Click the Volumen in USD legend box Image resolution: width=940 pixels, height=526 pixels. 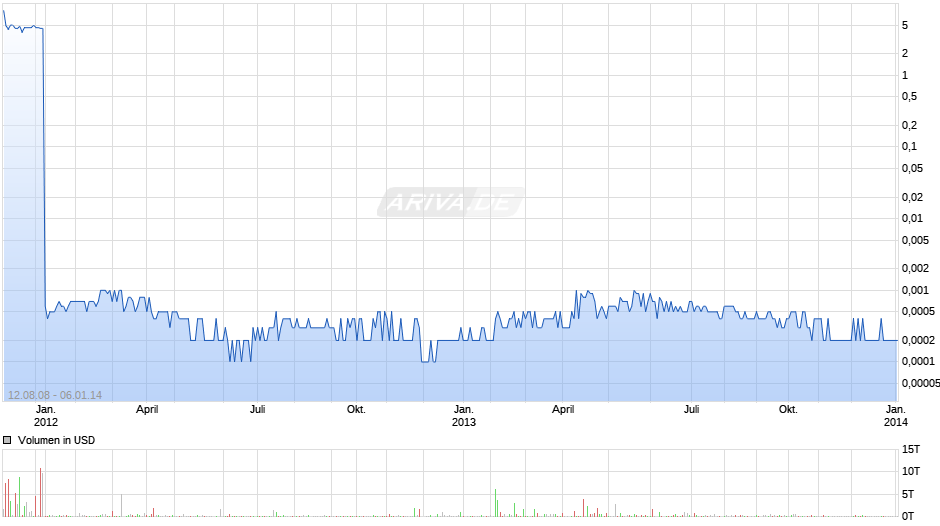point(7,440)
